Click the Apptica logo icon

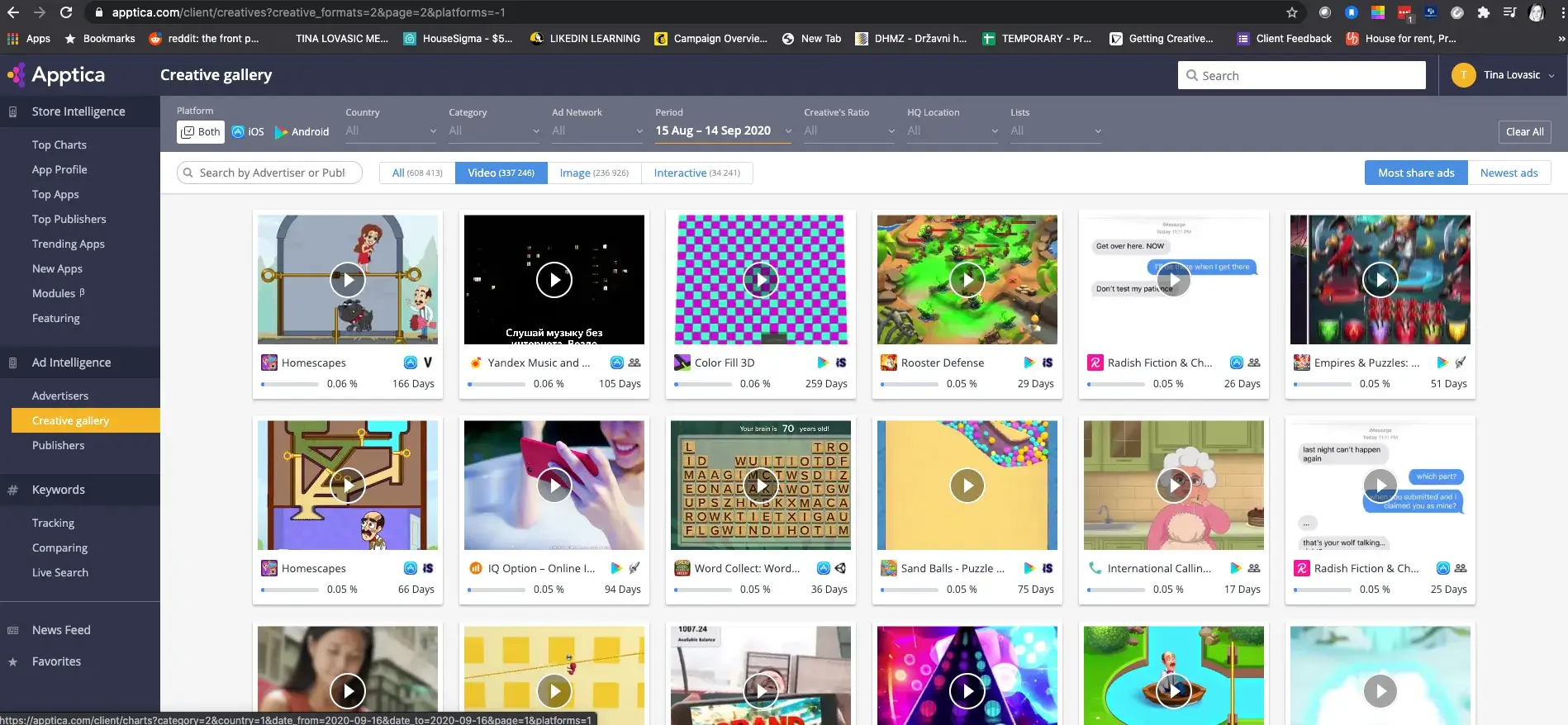17,75
